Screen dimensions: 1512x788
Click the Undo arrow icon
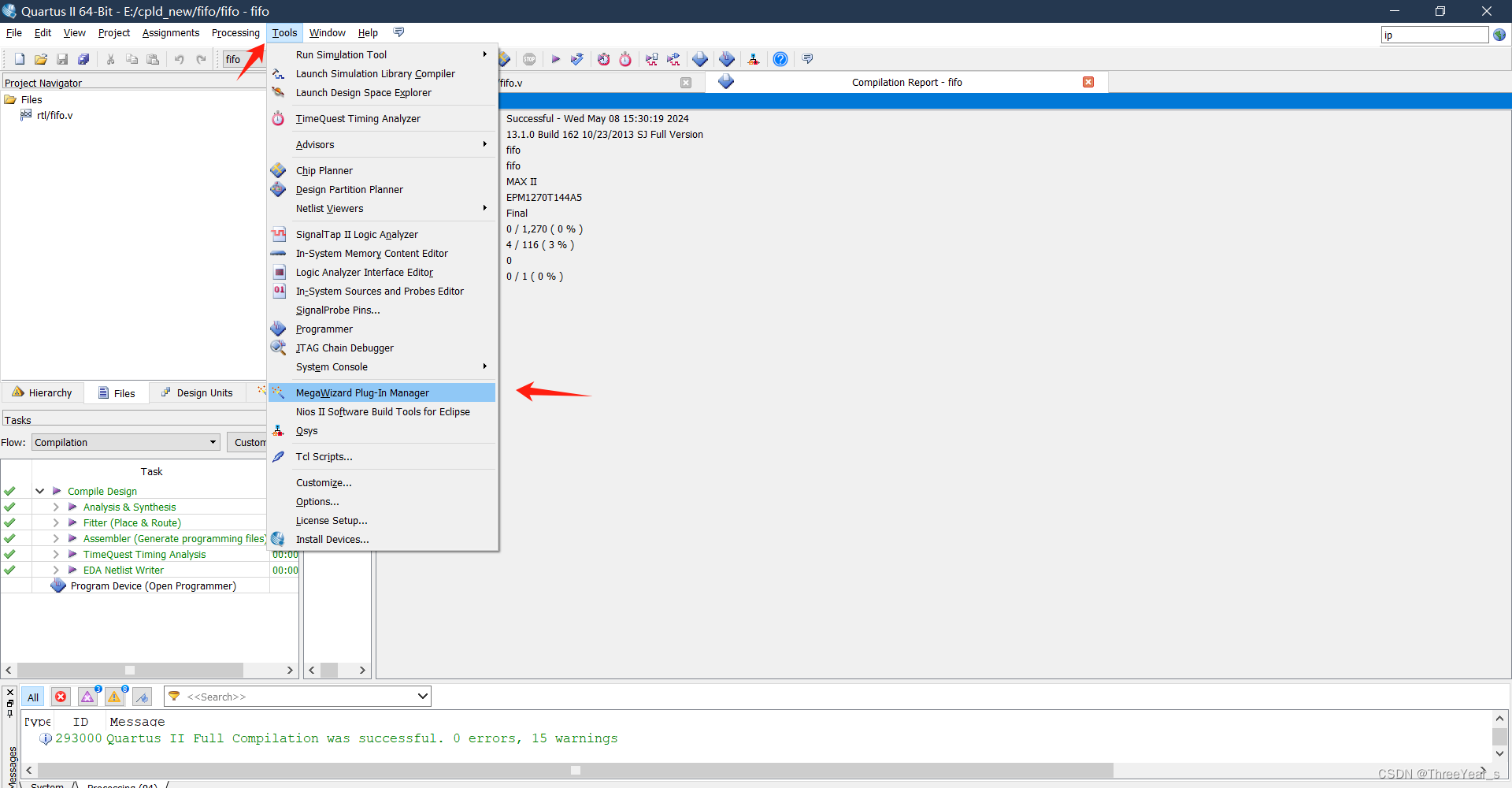[180, 59]
